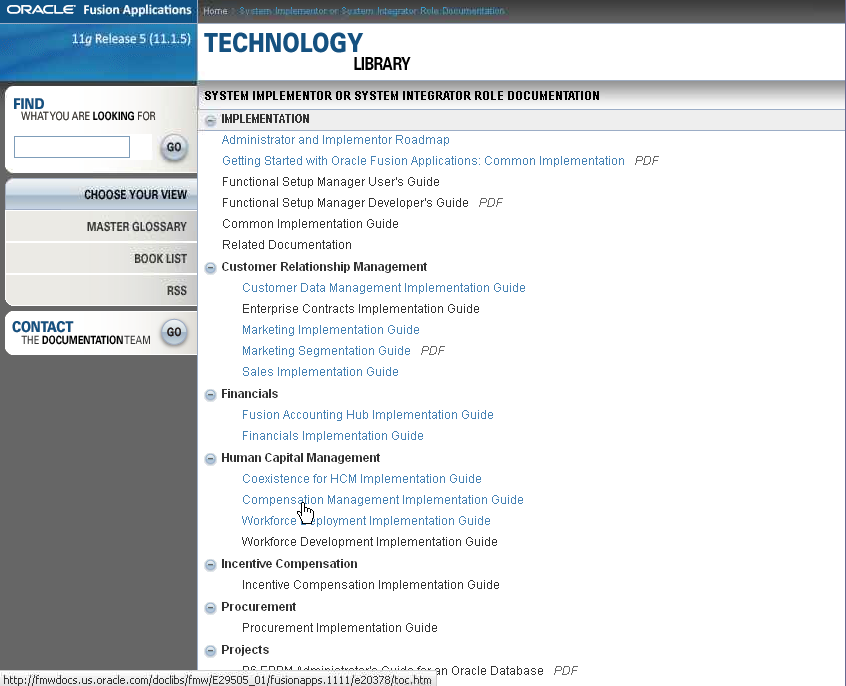The width and height of the screenshot is (846, 686).
Task: Open Fusion Accounting Hub Implementation Guide
Action: point(367,415)
